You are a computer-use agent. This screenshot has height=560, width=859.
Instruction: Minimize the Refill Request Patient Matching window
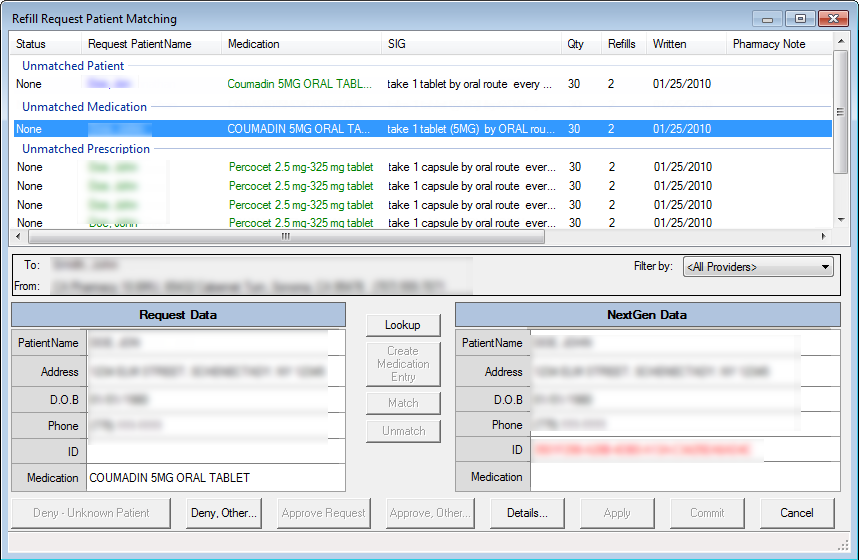point(767,19)
